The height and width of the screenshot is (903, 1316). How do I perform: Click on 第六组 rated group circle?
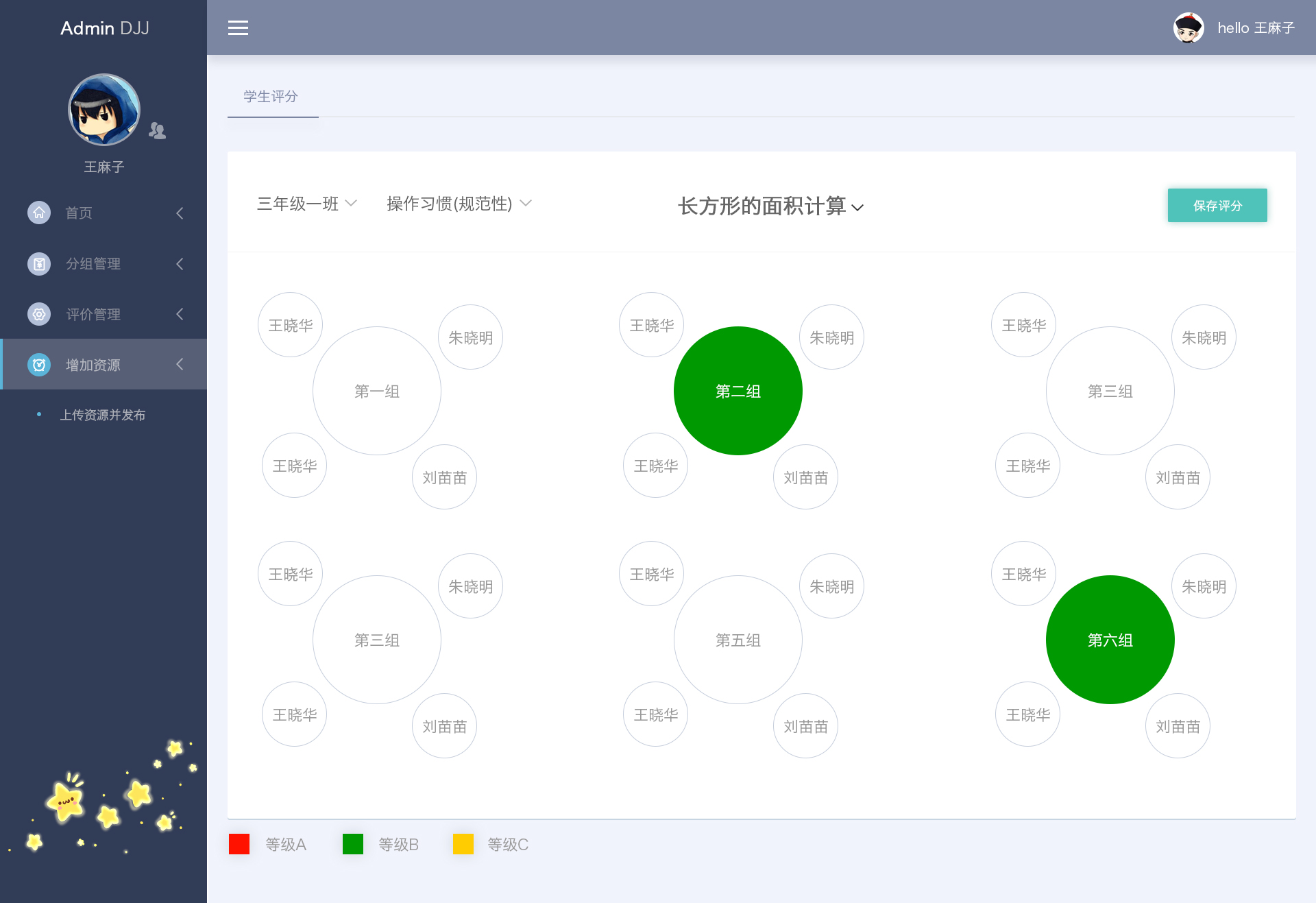[1109, 640]
